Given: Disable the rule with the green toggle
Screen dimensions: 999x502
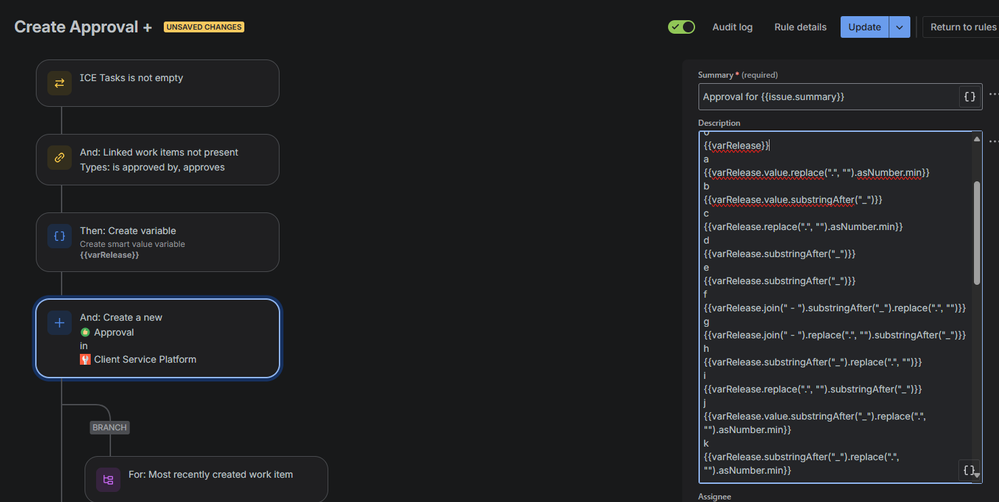Looking at the screenshot, I should point(682,27).
